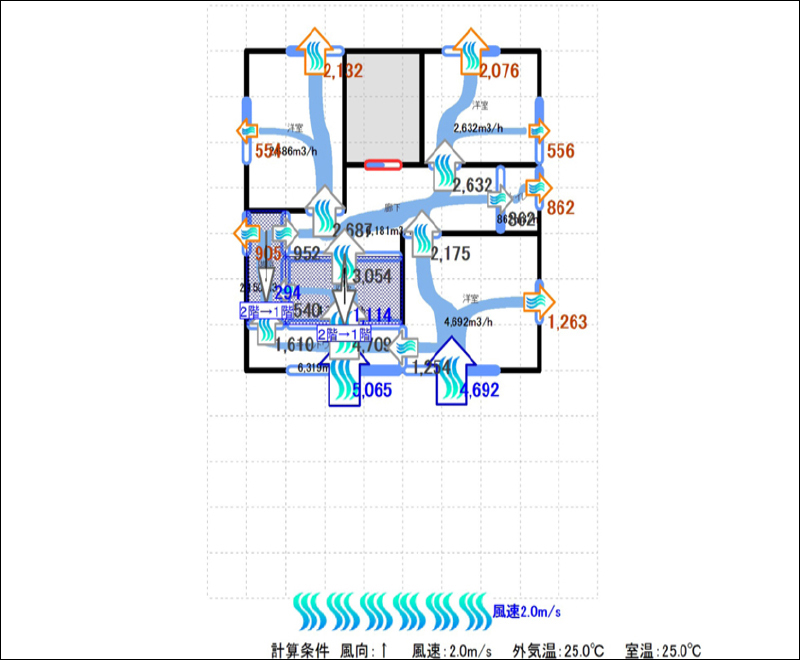Click the 540 value in hatched stair area

(x=308, y=310)
